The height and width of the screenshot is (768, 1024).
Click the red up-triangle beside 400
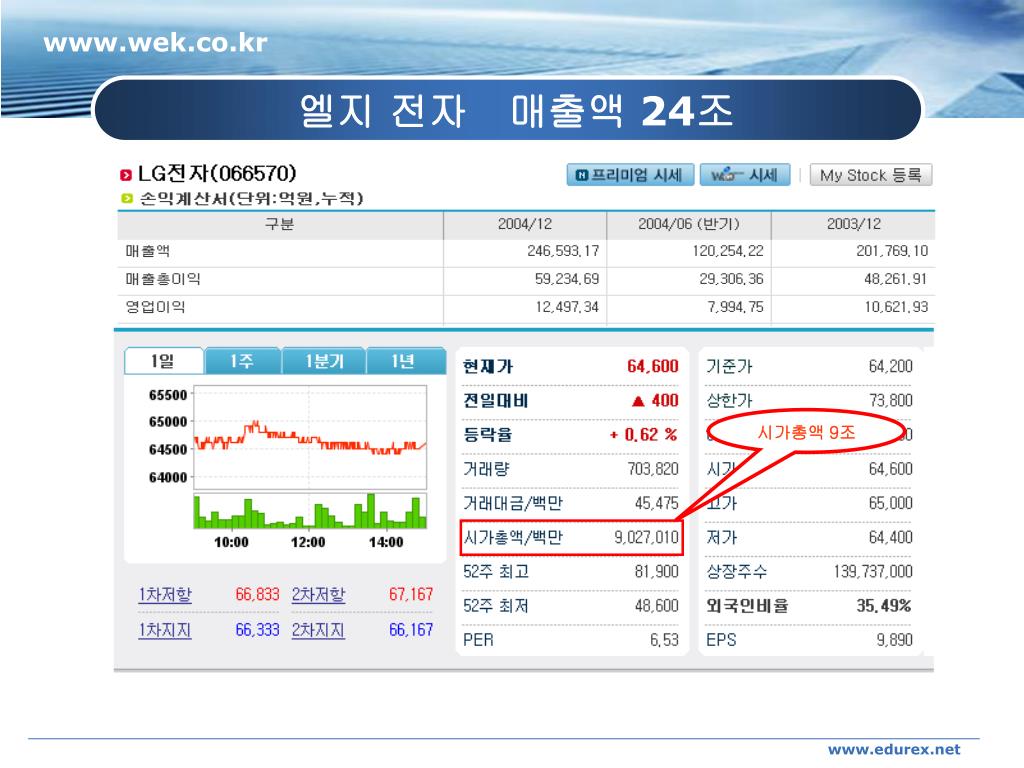638,401
